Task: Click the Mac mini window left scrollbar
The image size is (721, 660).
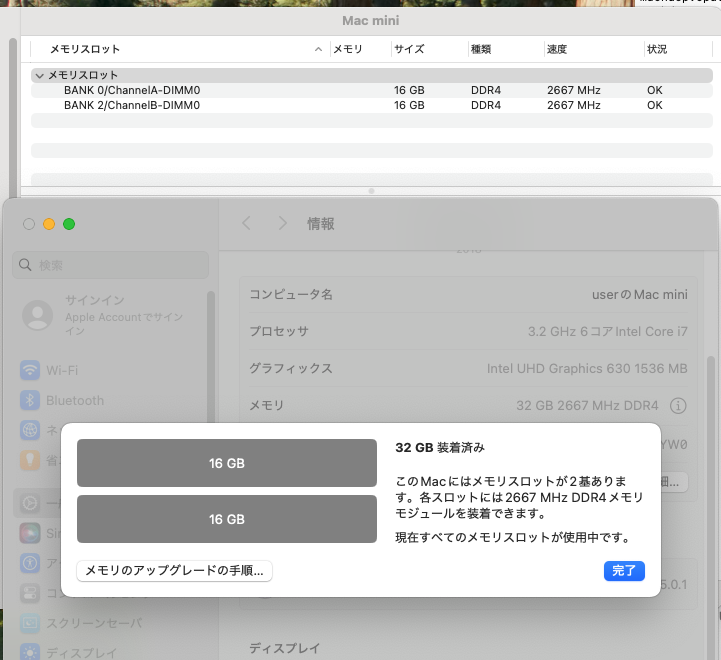Action: (13, 120)
